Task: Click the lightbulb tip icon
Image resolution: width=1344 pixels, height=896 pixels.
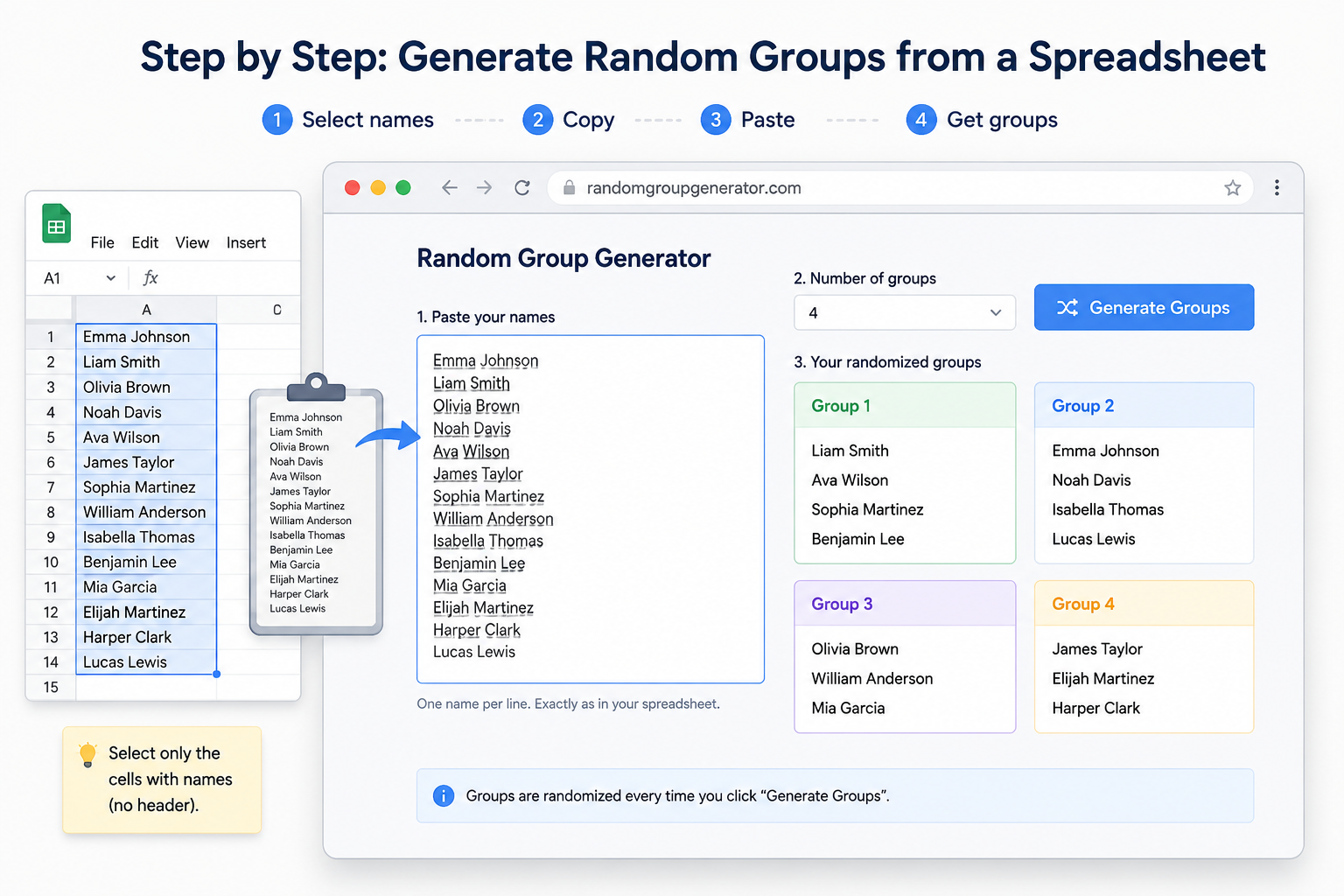Action: (x=87, y=754)
